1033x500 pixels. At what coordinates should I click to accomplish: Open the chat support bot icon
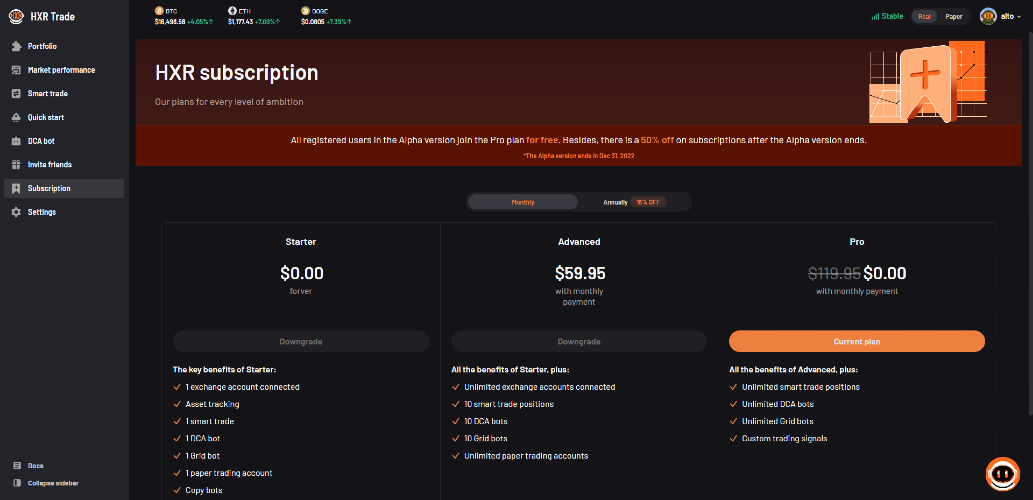coord(1003,474)
